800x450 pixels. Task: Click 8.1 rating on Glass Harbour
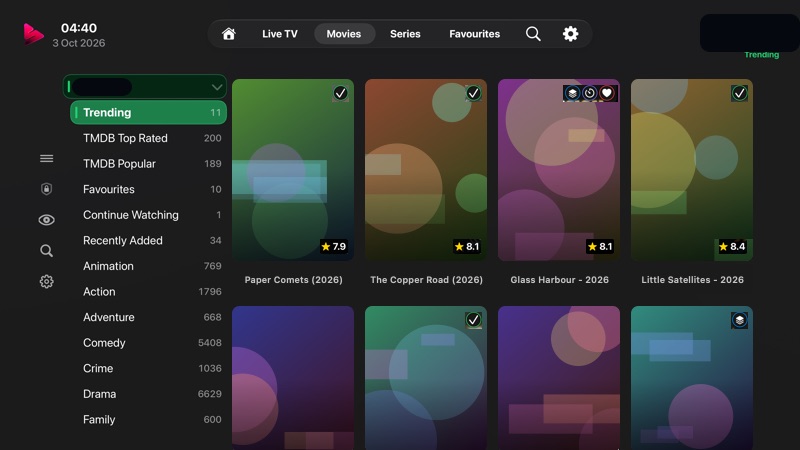click(600, 247)
